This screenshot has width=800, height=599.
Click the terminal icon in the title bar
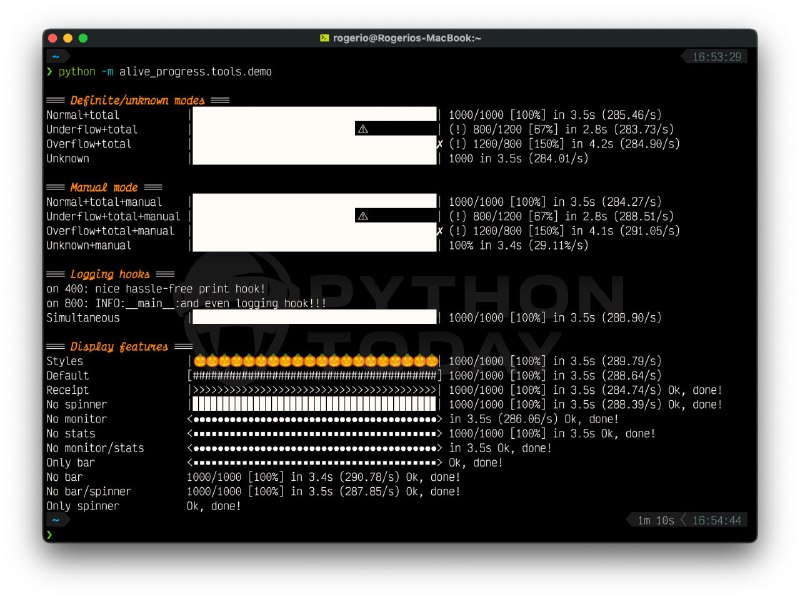(324, 38)
